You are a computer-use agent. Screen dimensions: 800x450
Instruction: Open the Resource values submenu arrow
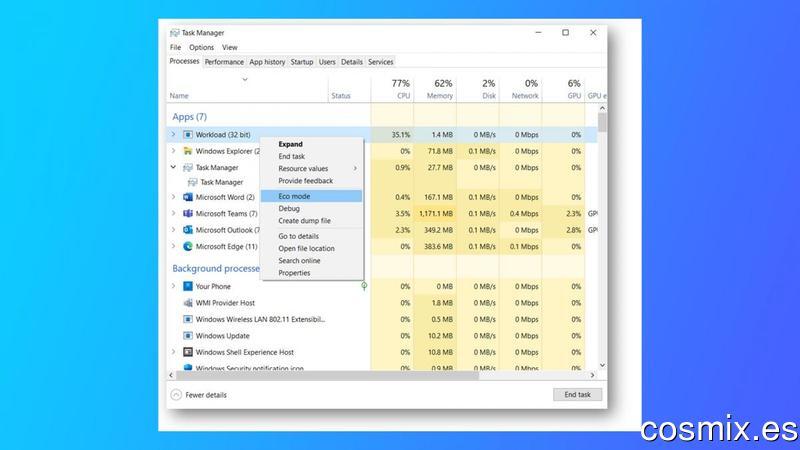click(x=355, y=168)
